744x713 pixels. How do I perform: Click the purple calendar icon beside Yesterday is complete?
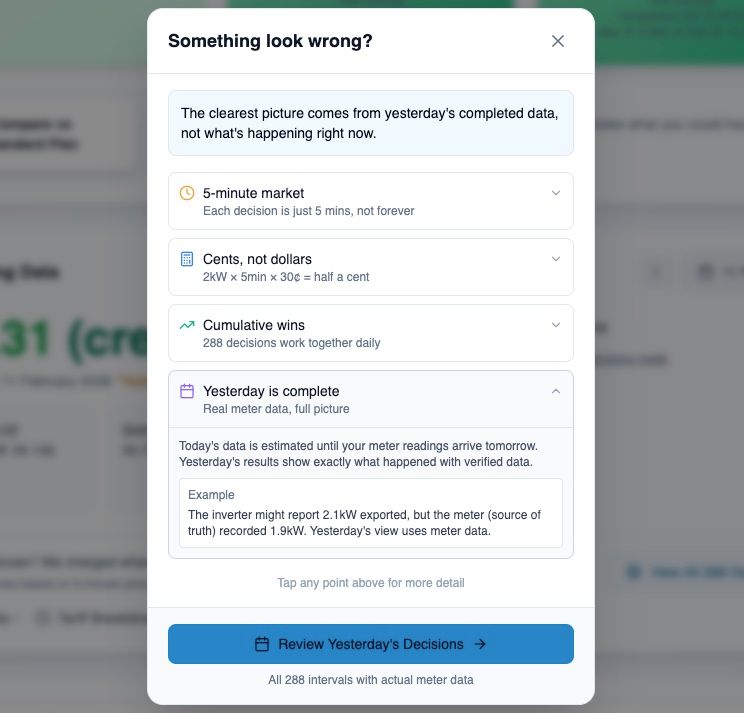tap(187, 391)
